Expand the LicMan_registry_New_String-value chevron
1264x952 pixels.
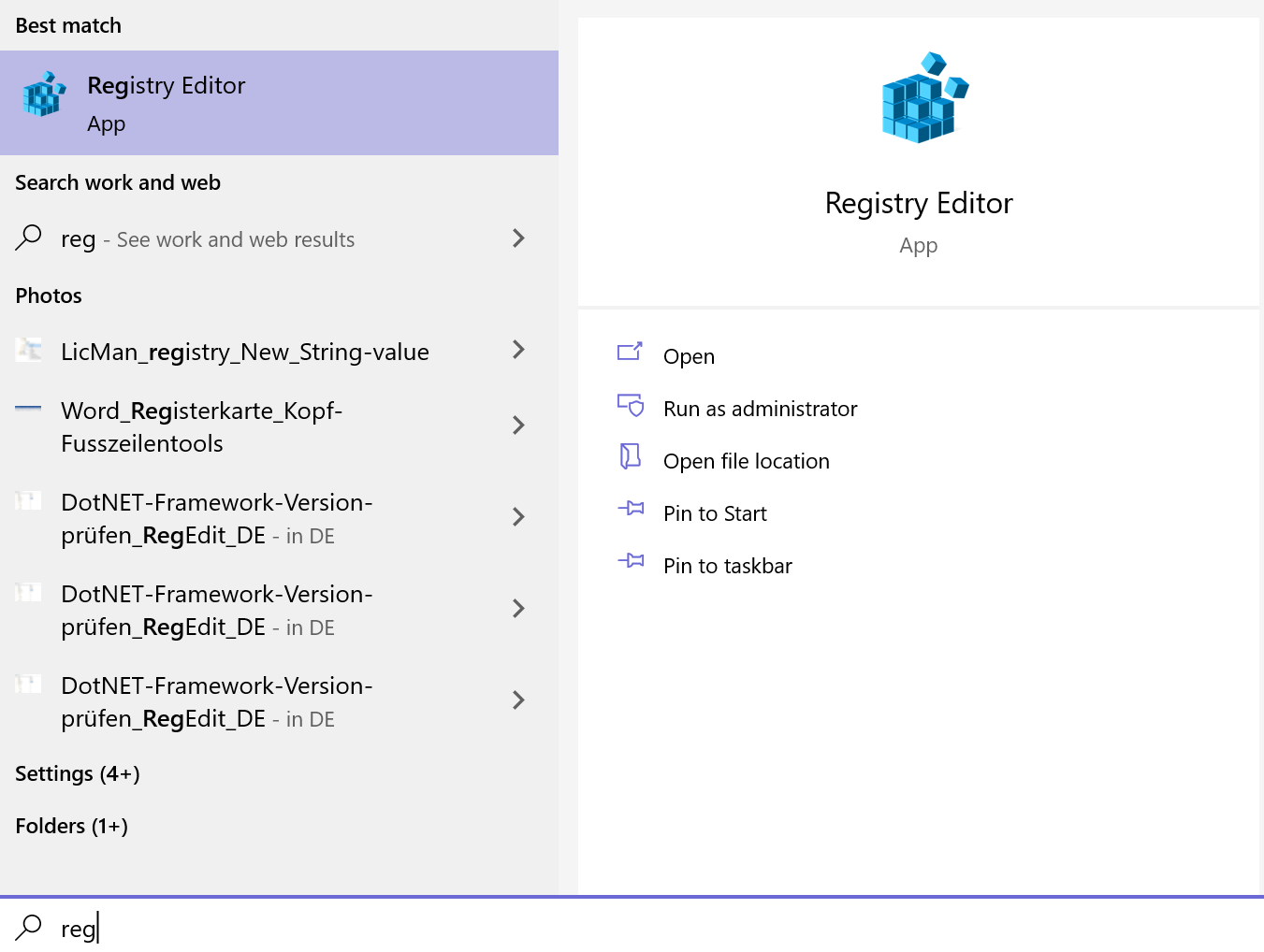point(519,350)
